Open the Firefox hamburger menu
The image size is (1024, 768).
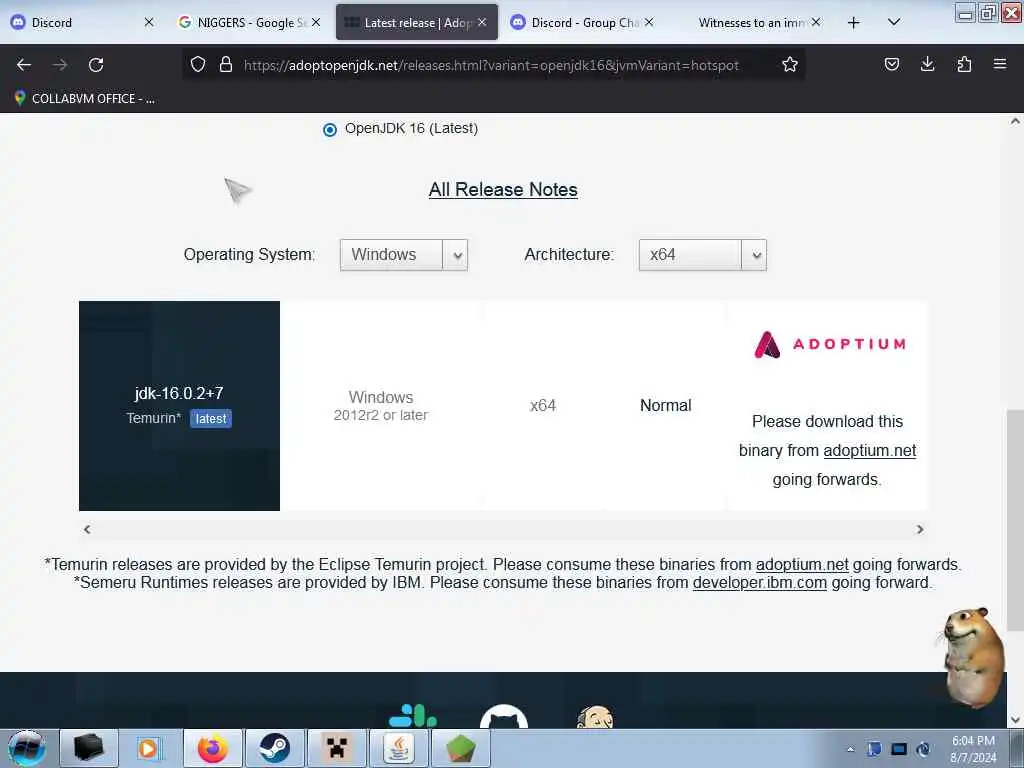pyautogui.click(x=1000, y=64)
